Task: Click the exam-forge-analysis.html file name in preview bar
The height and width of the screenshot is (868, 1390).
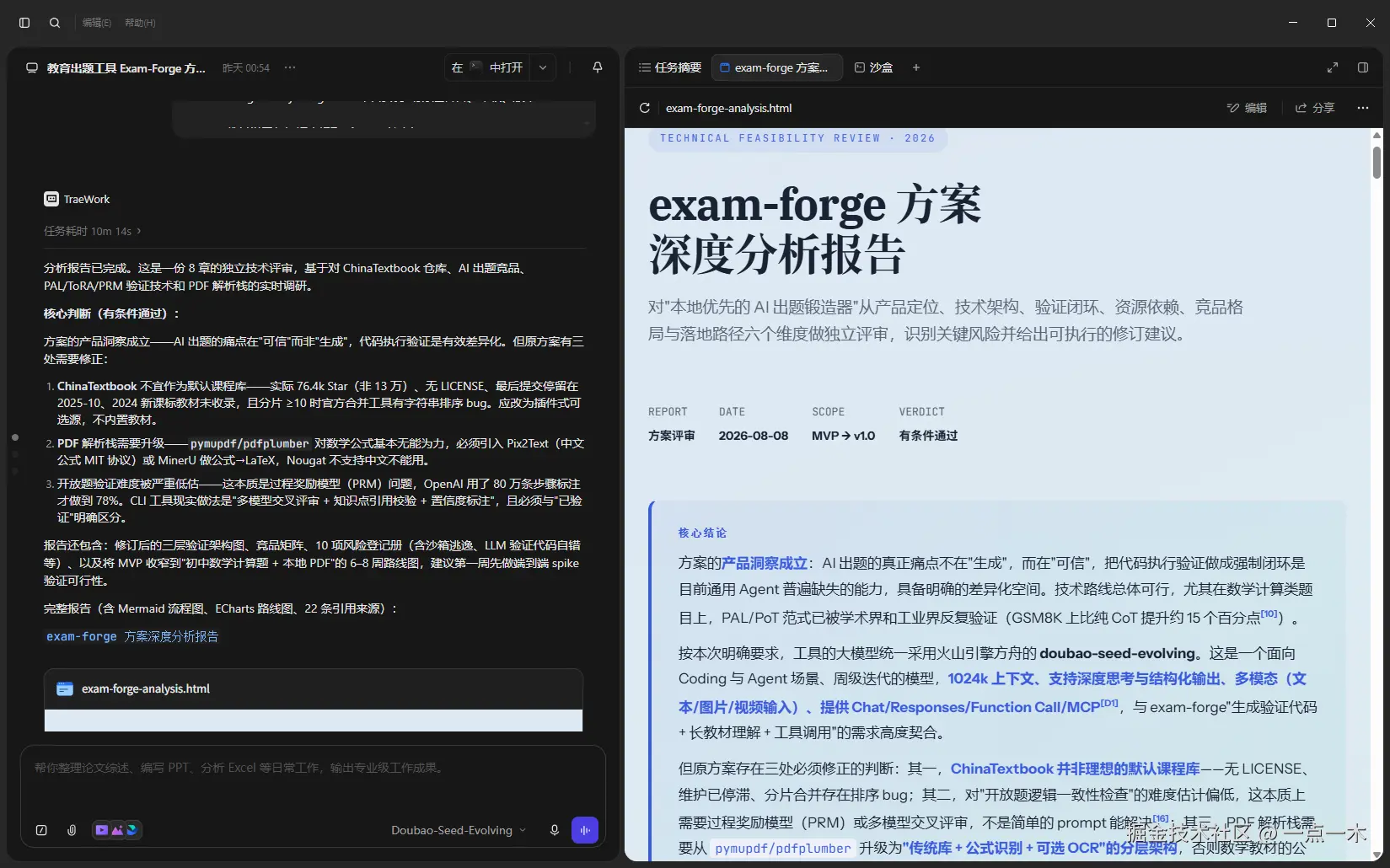Action: [729, 108]
